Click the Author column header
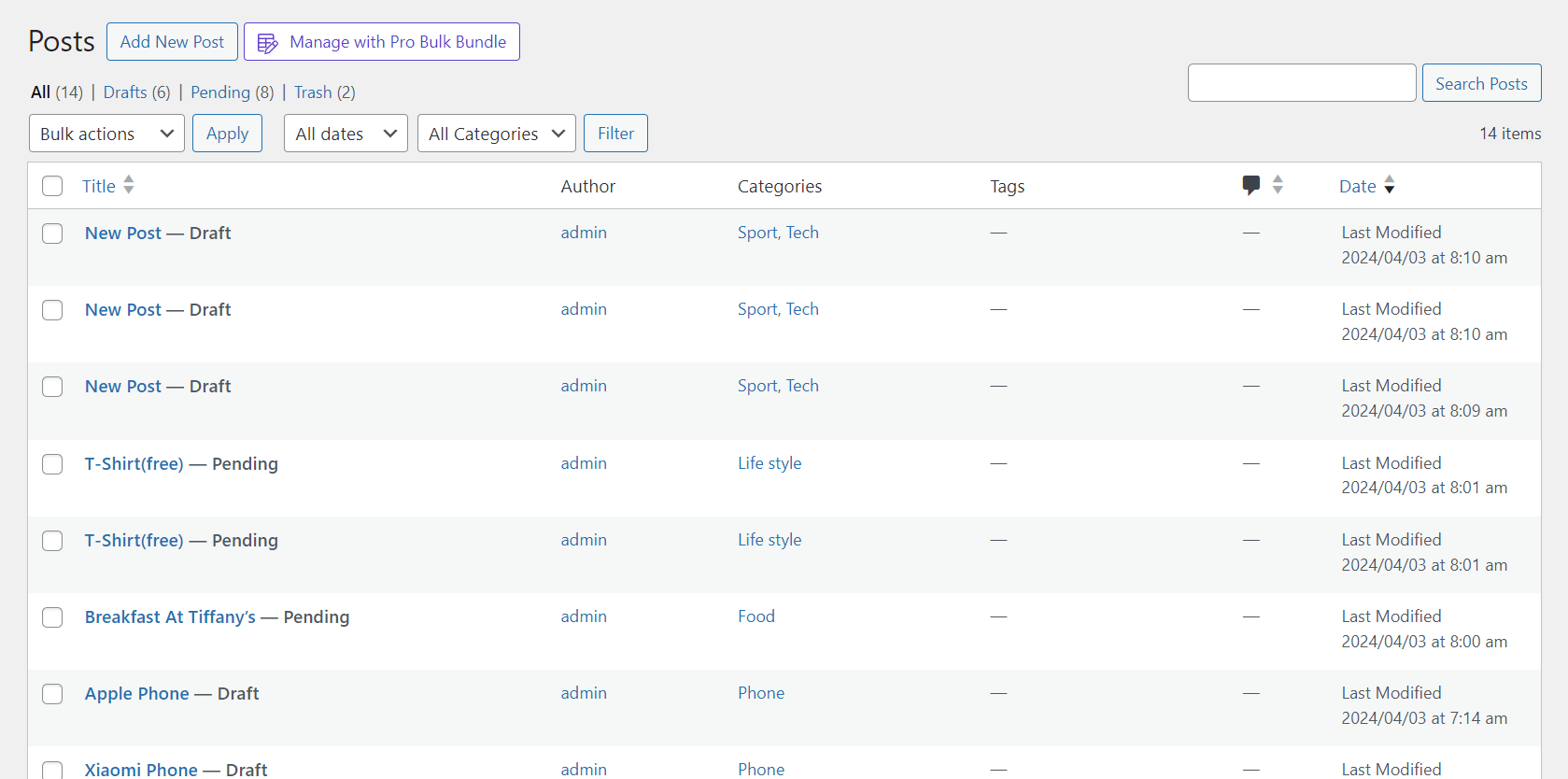The width and height of the screenshot is (1568, 779). (x=588, y=186)
